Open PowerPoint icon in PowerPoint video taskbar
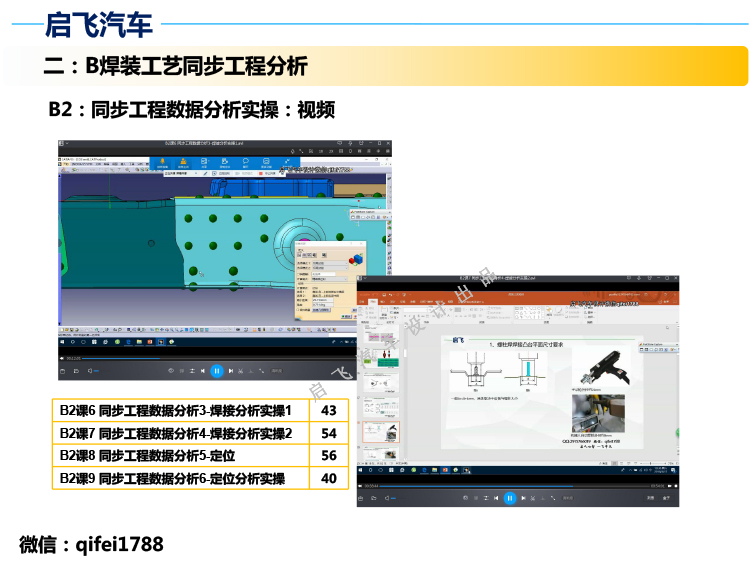Screen dimensions: 750x563 pyautogui.click(x=445, y=470)
